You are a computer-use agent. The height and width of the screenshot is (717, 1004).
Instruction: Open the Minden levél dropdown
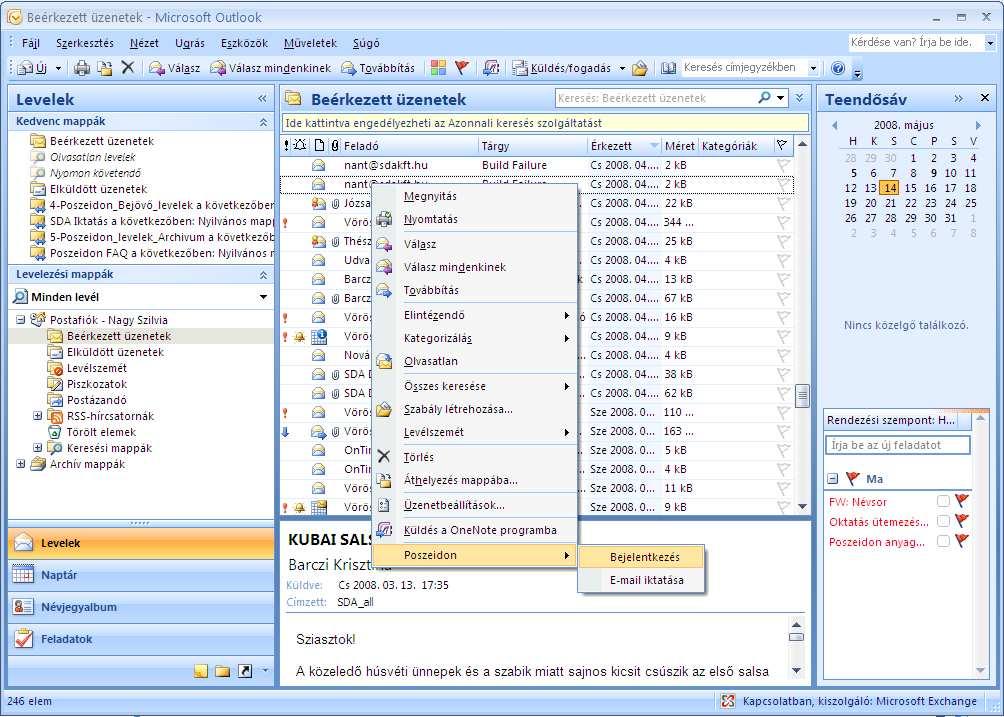pyautogui.click(x=263, y=297)
